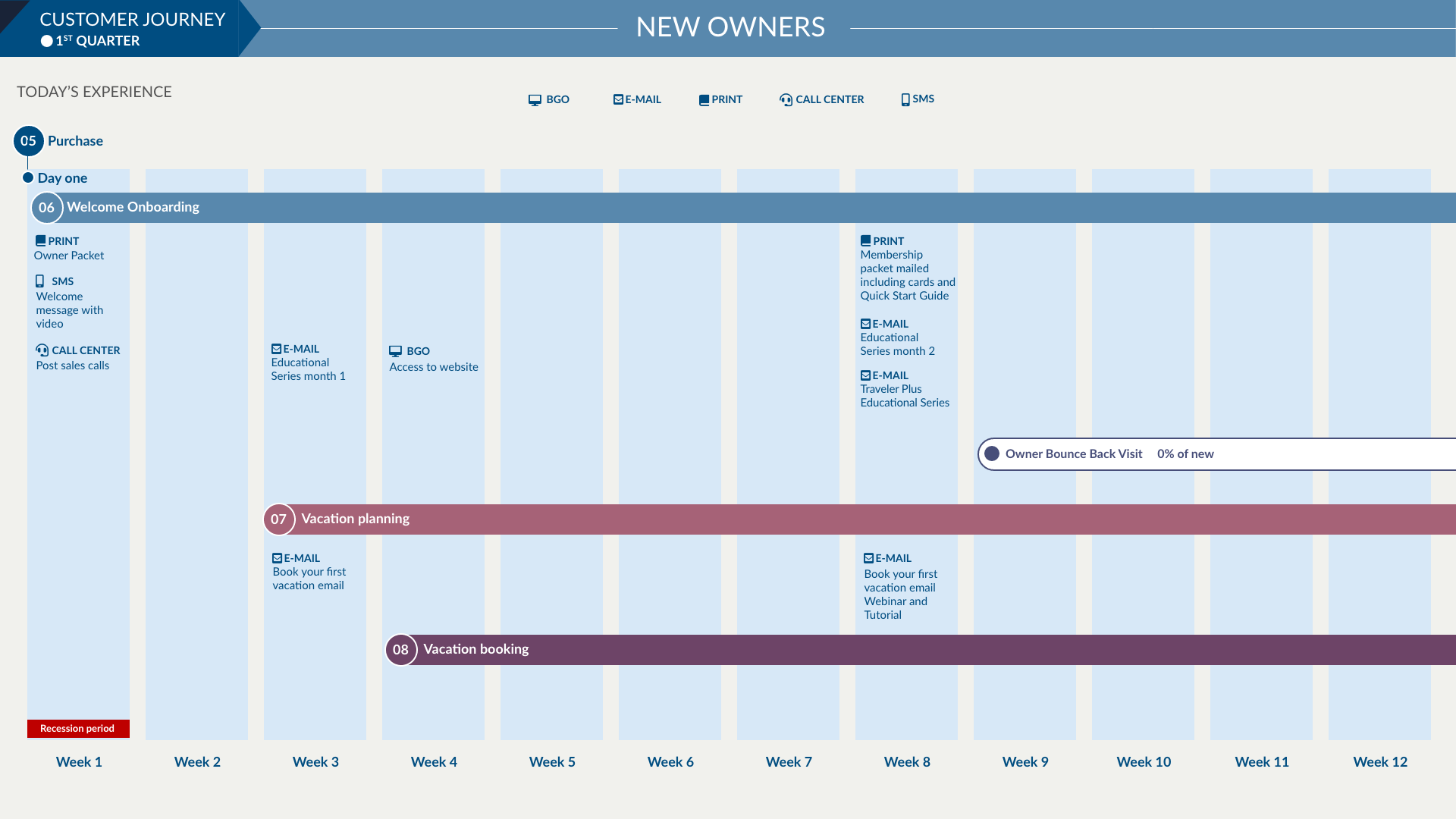Expand the 08 Vacation booking stage circle
Image resolution: width=1456 pixels, height=819 pixels.
pyautogui.click(x=401, y=649)
